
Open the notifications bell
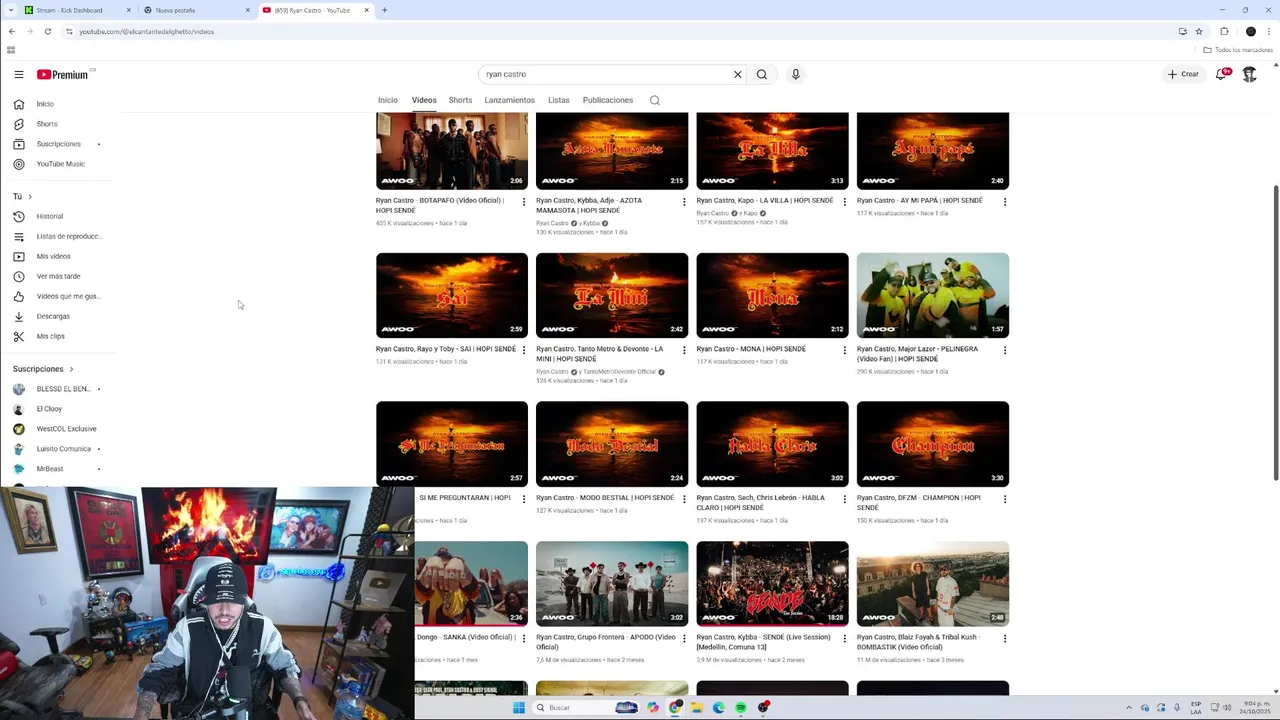1222,74
